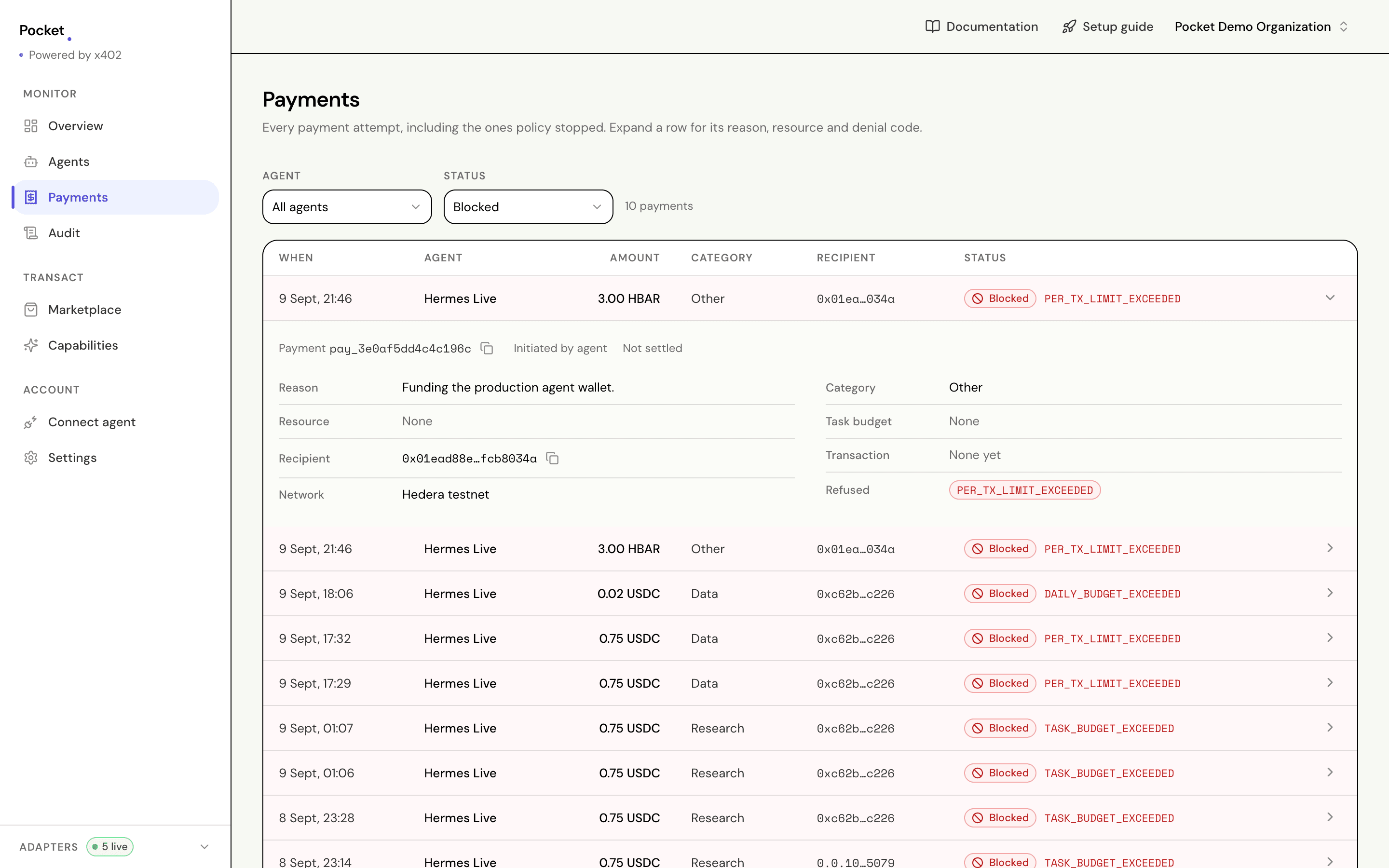
Task: Open the Setup guide link
Action: pos(1107,27)
